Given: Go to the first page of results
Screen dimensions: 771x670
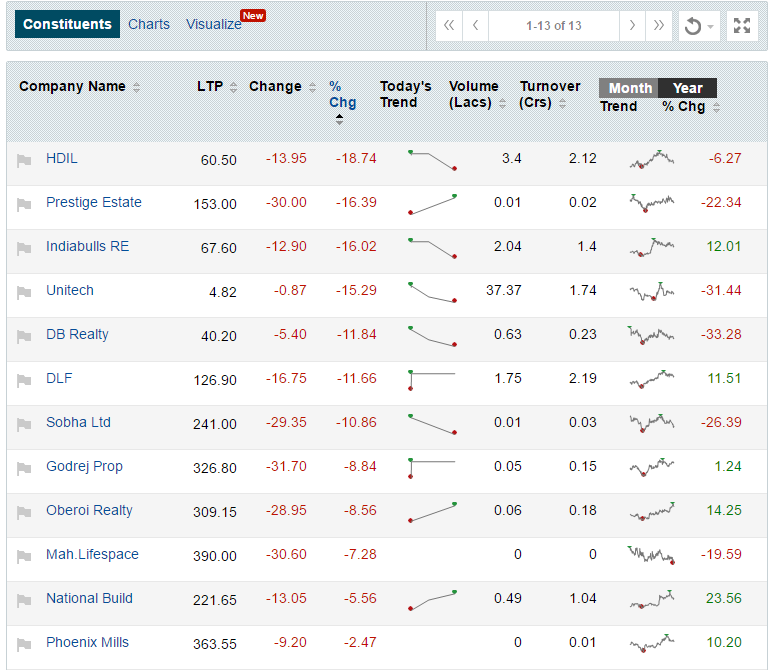Looking at the screenshot, I should point(449,26).
